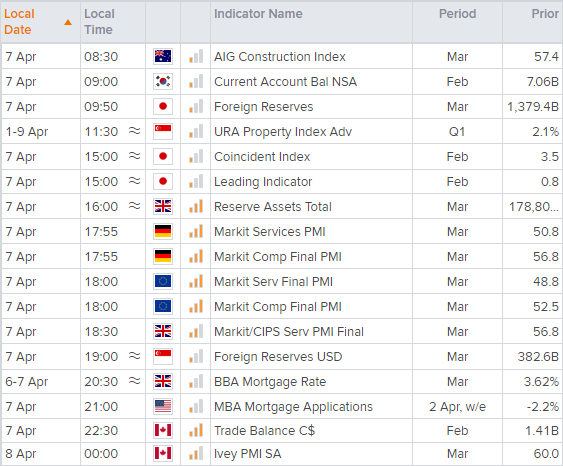Click the Prior column header
The height and width of the screenshot is (466, 563).
coord(545,14)
